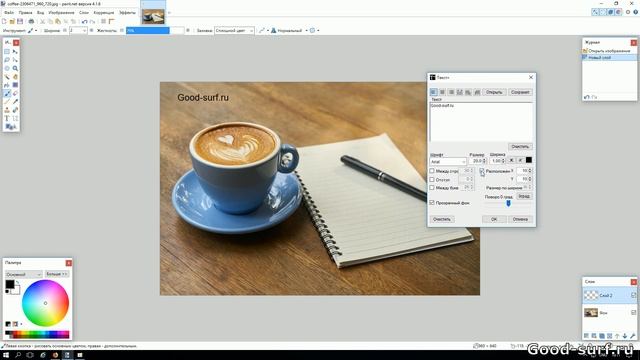The height and width of the screenshot is (360, 640).
Task: Open the 'Вид' menu
Action: (40, 13)
